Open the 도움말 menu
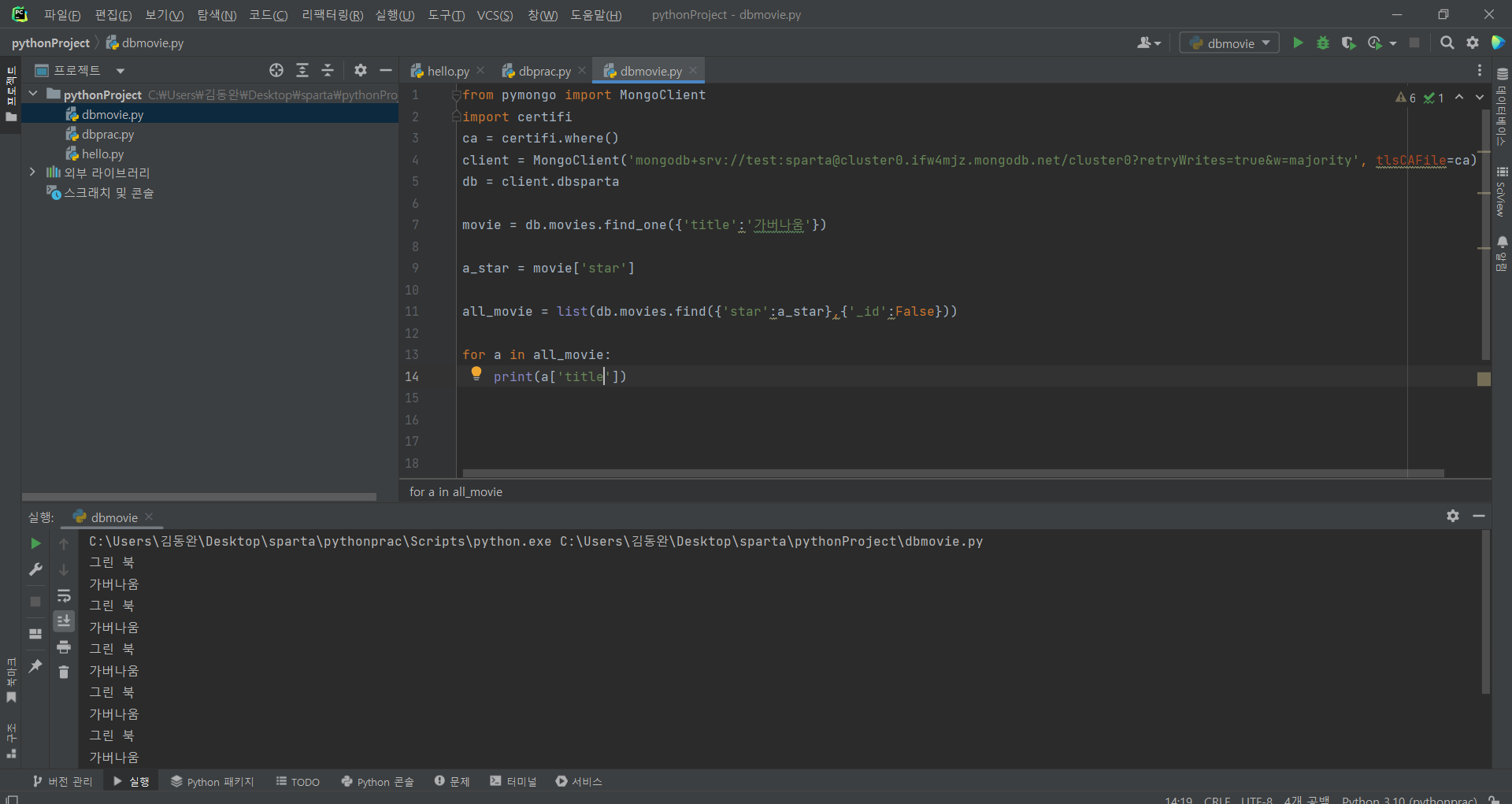The width and height of the screenshot is (1512, 804). click(596, 15)
